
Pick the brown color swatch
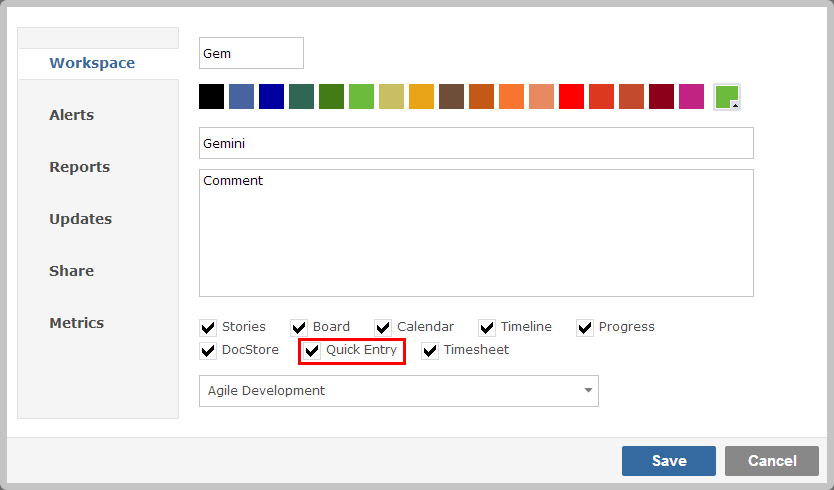point(452,96)
